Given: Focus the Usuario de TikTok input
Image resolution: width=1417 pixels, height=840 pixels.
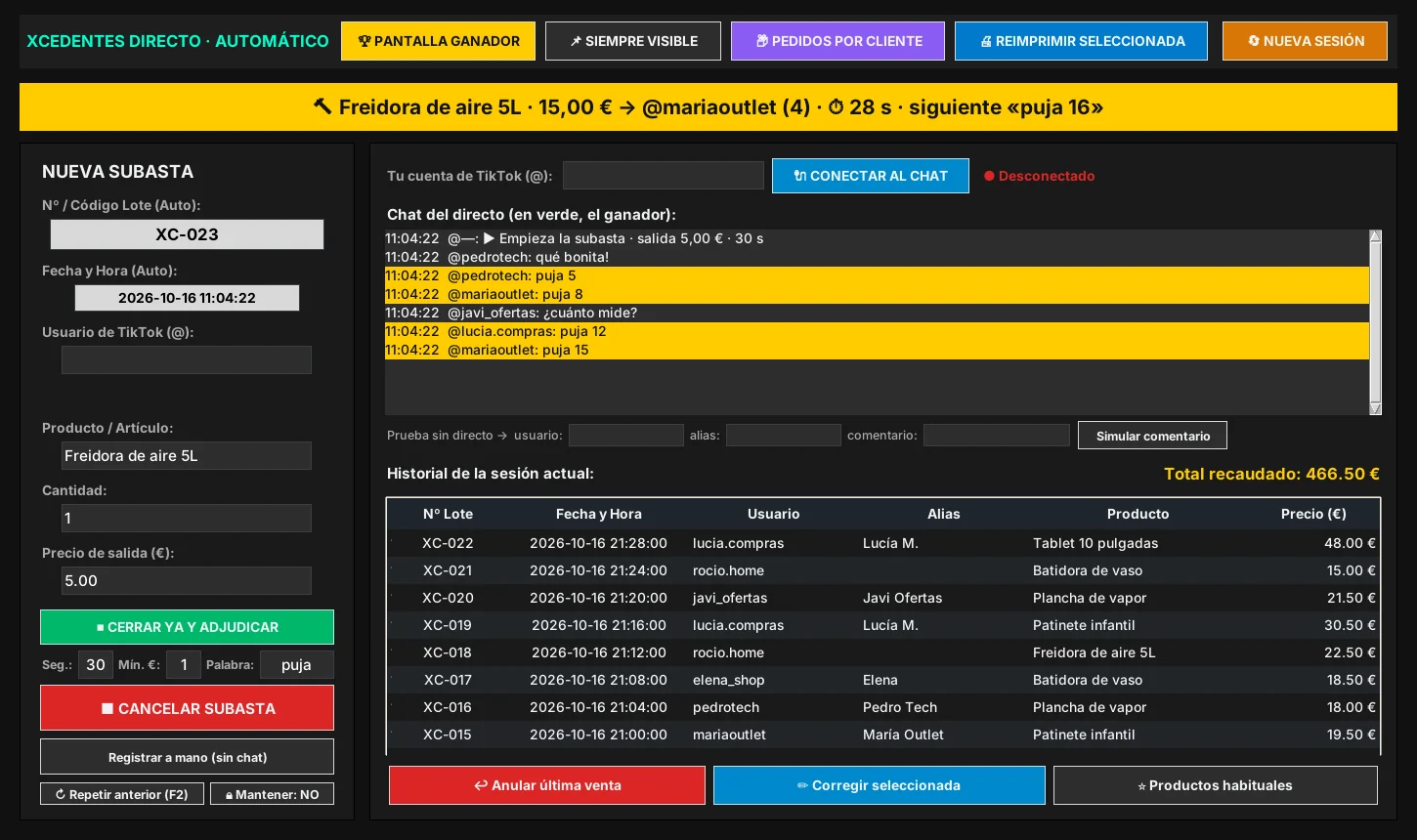Looking at the screenshot, I should [x=187, y=359].
